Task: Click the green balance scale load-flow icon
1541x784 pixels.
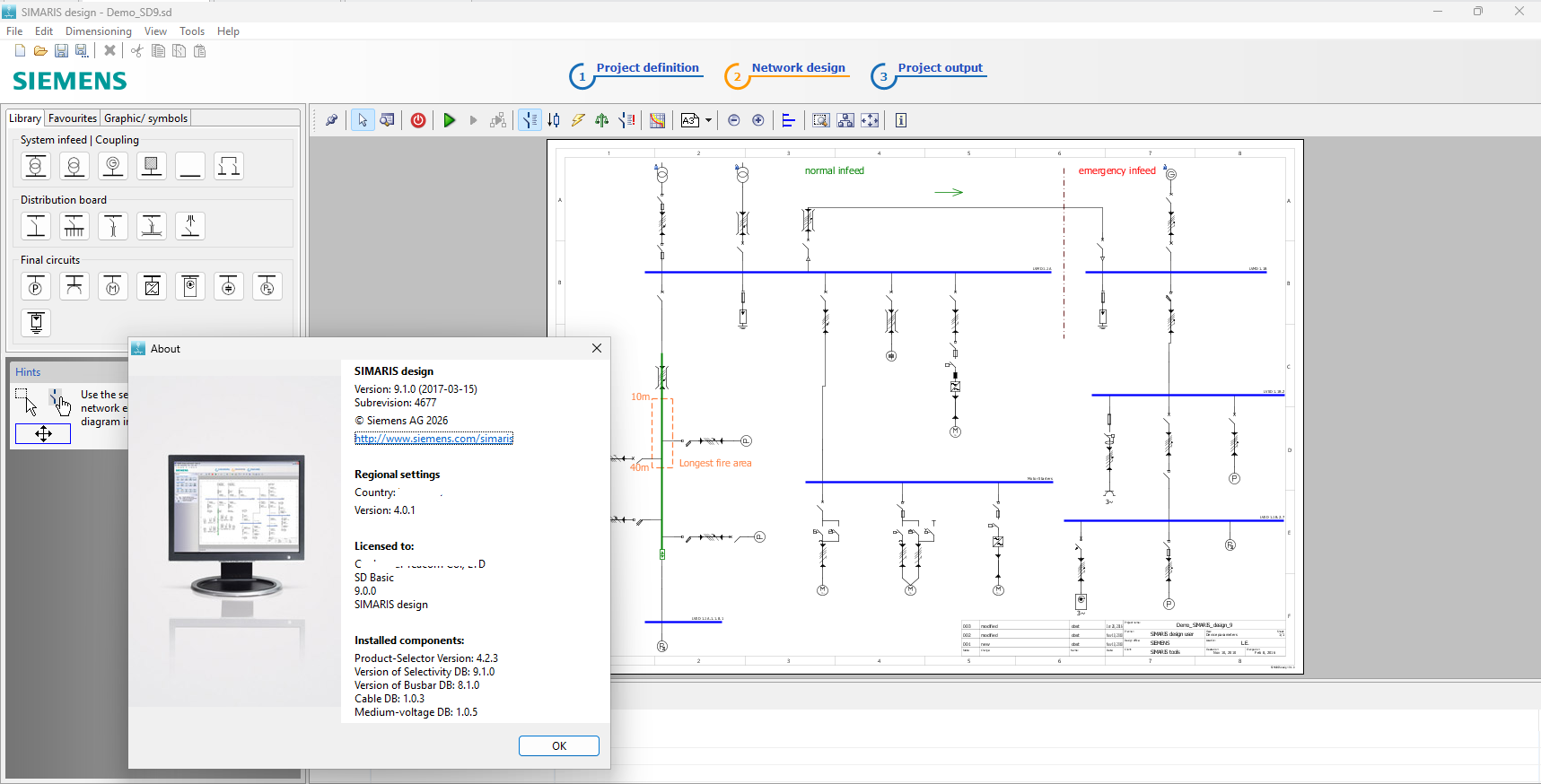Action: coord(602,120)
